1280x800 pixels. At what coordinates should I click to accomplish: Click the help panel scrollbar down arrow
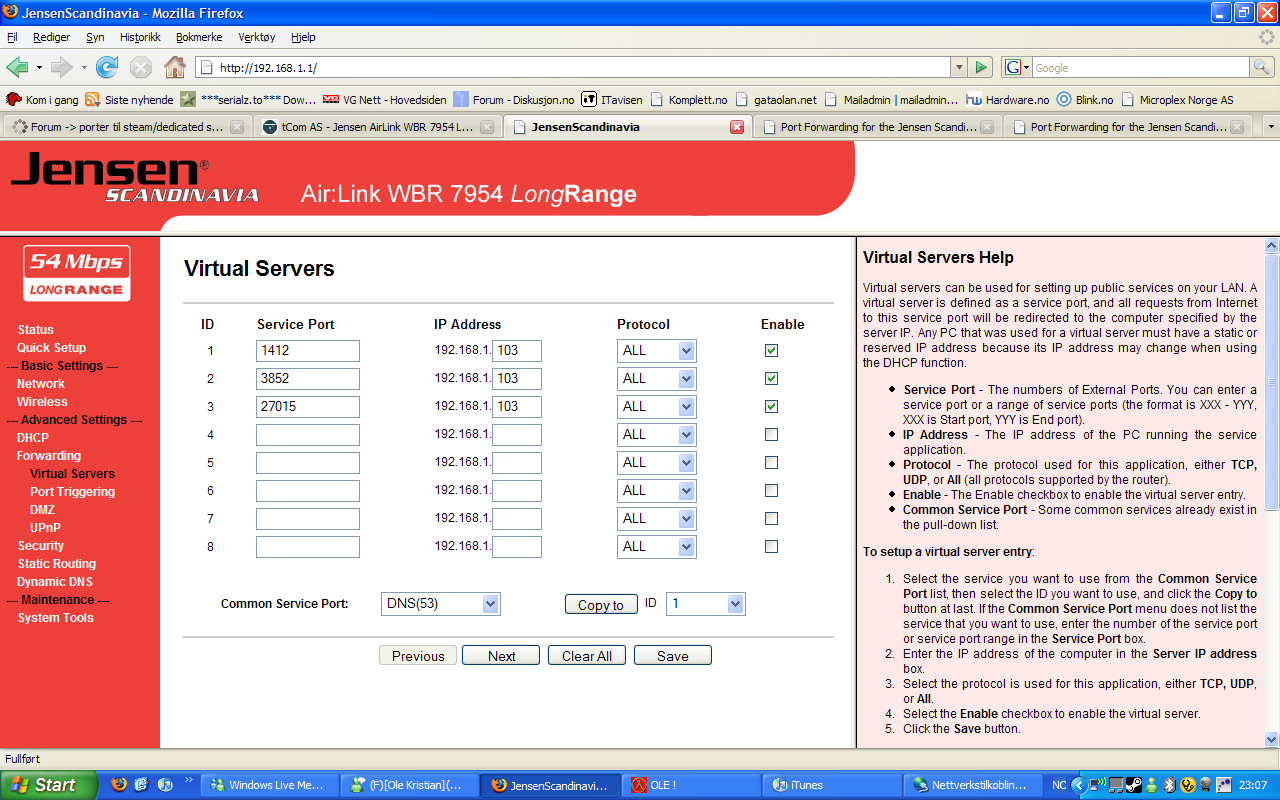coord(1271,740)
